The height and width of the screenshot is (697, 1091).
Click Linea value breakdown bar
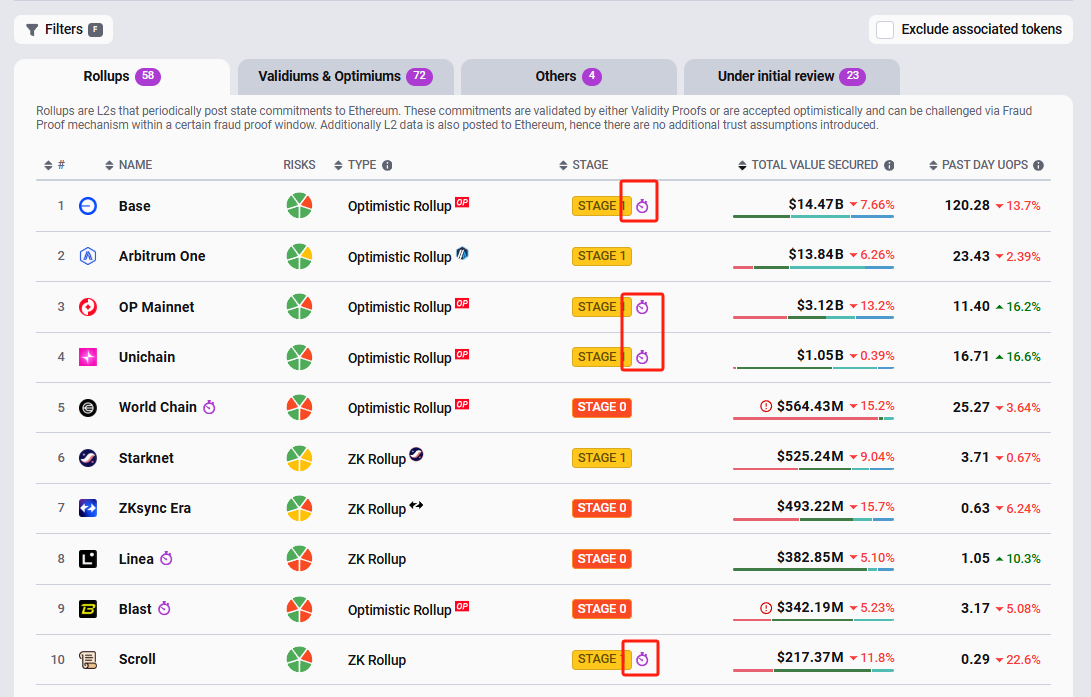[813, 570]
